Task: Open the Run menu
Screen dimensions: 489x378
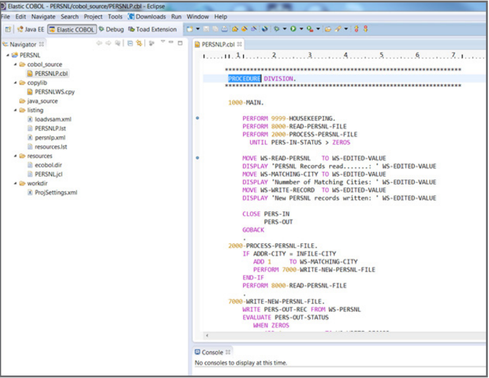Action: [176, 17]
